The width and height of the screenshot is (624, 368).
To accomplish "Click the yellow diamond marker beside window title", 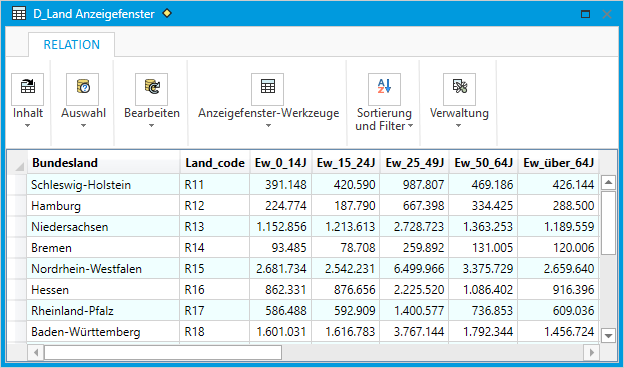I will 167,13.
